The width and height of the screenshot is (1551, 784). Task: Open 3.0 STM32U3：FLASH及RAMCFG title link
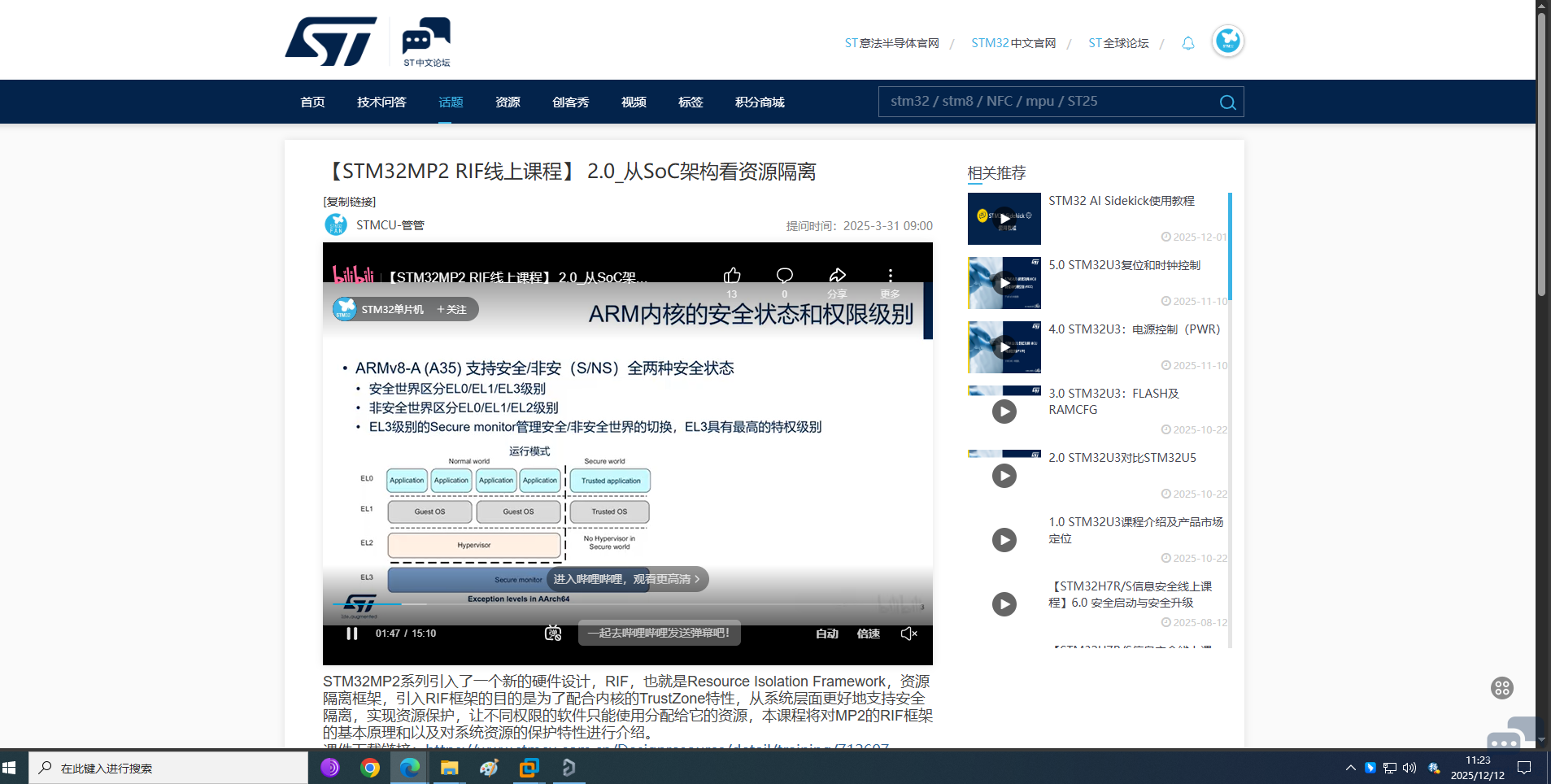1113,402
